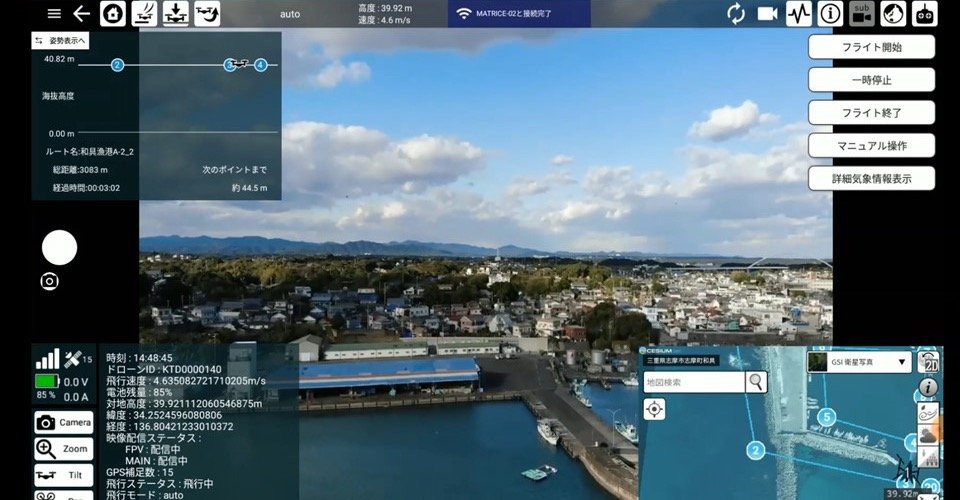This screenshot has height=500, width=960.
Task: Click the information icon in top toolbar
Action: (830, 14)
